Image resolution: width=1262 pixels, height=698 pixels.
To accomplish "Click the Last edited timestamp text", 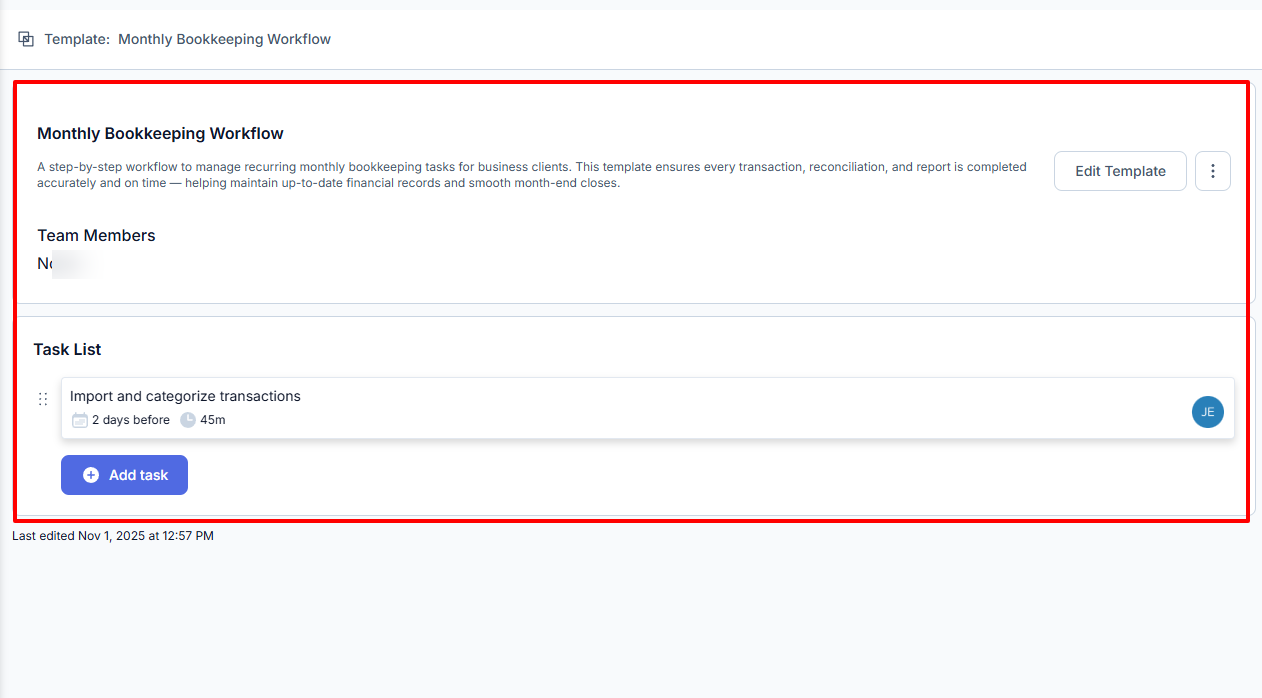I will 112,535.
